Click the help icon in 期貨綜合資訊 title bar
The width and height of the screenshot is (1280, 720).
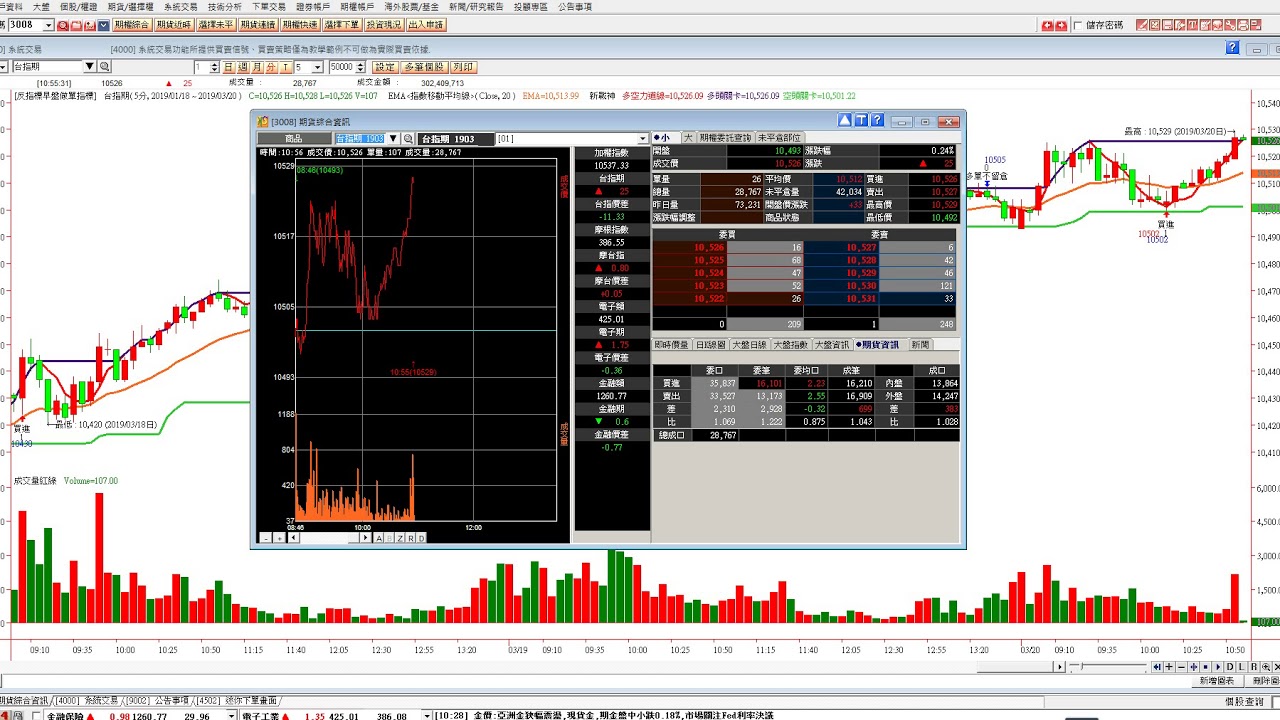pos(877,120)
